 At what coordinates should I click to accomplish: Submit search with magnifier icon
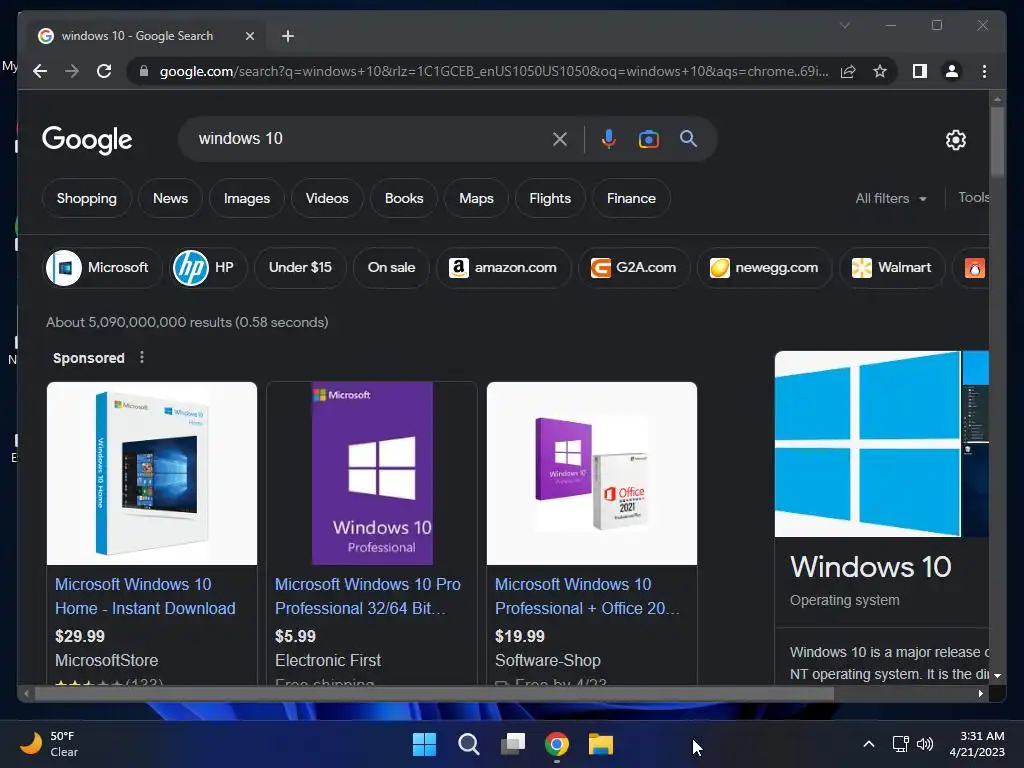coord(688,138)
